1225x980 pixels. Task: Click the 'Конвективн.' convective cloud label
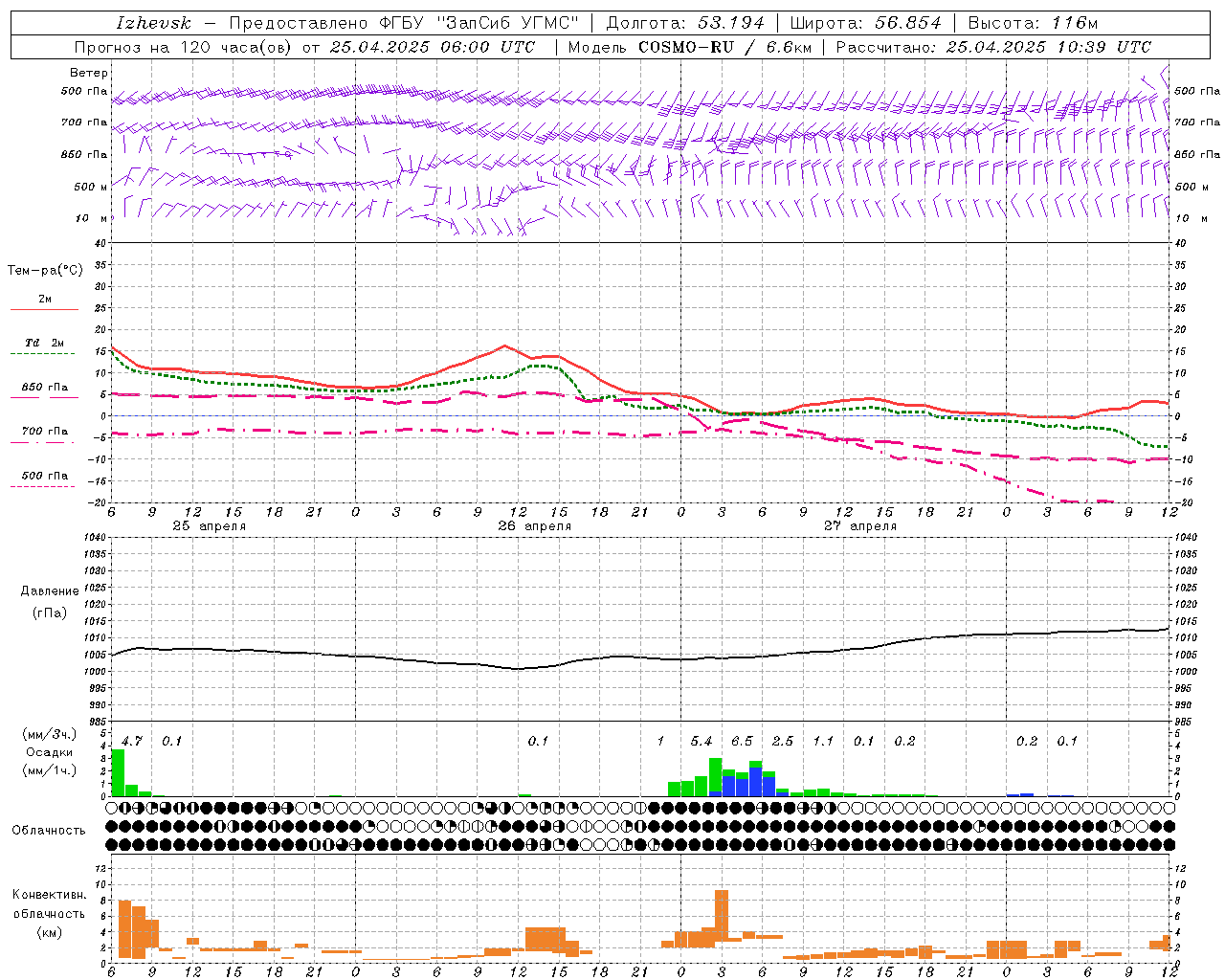49,895
